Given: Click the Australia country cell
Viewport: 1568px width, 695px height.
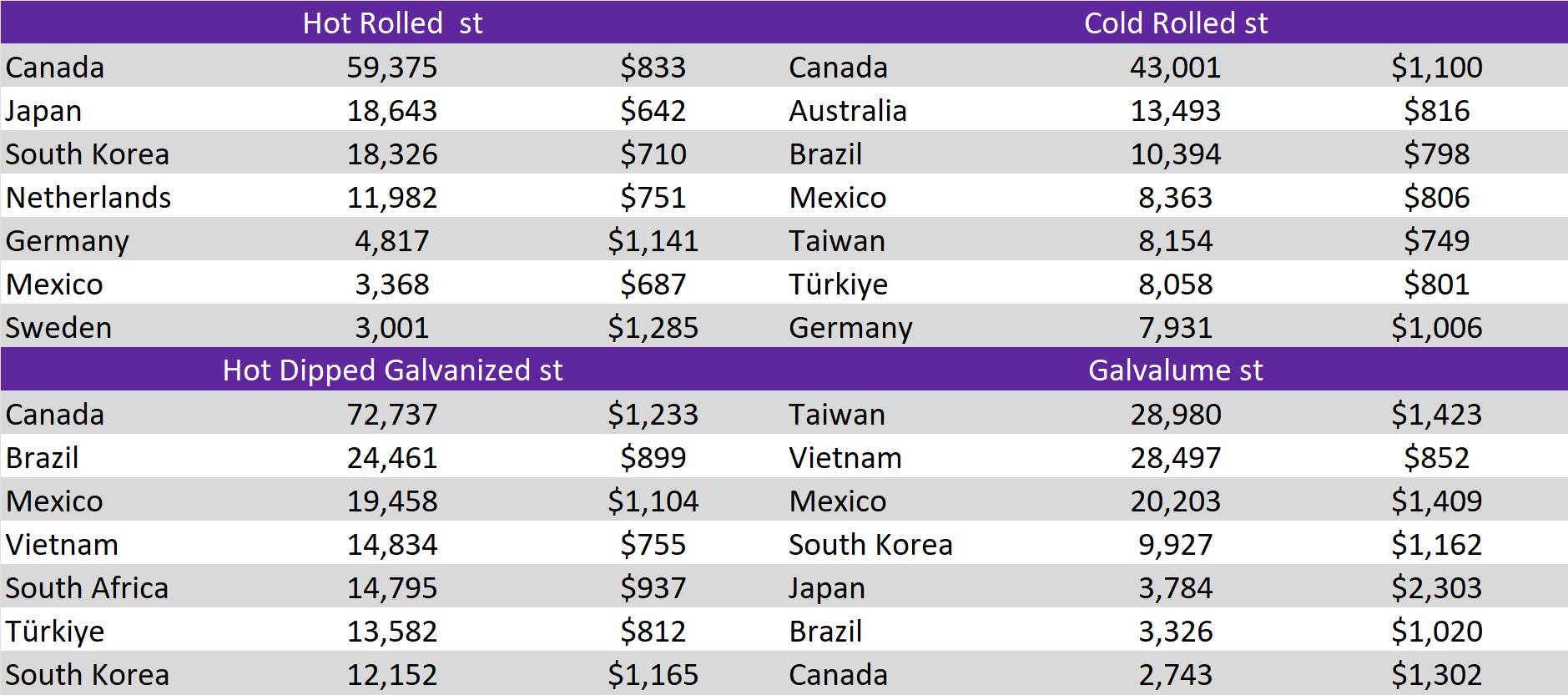Looking at the screenshot, I should (x=848, y=111).
